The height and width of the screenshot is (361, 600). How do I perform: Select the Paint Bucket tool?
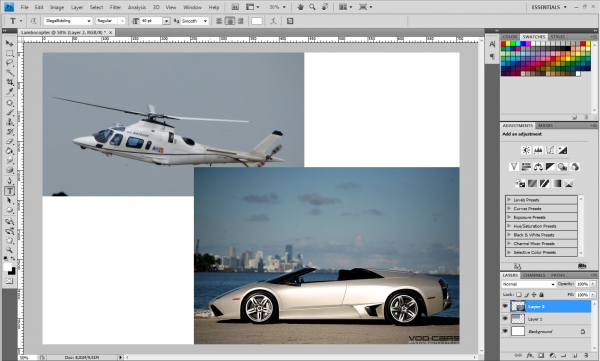click(x=9, y=151)
